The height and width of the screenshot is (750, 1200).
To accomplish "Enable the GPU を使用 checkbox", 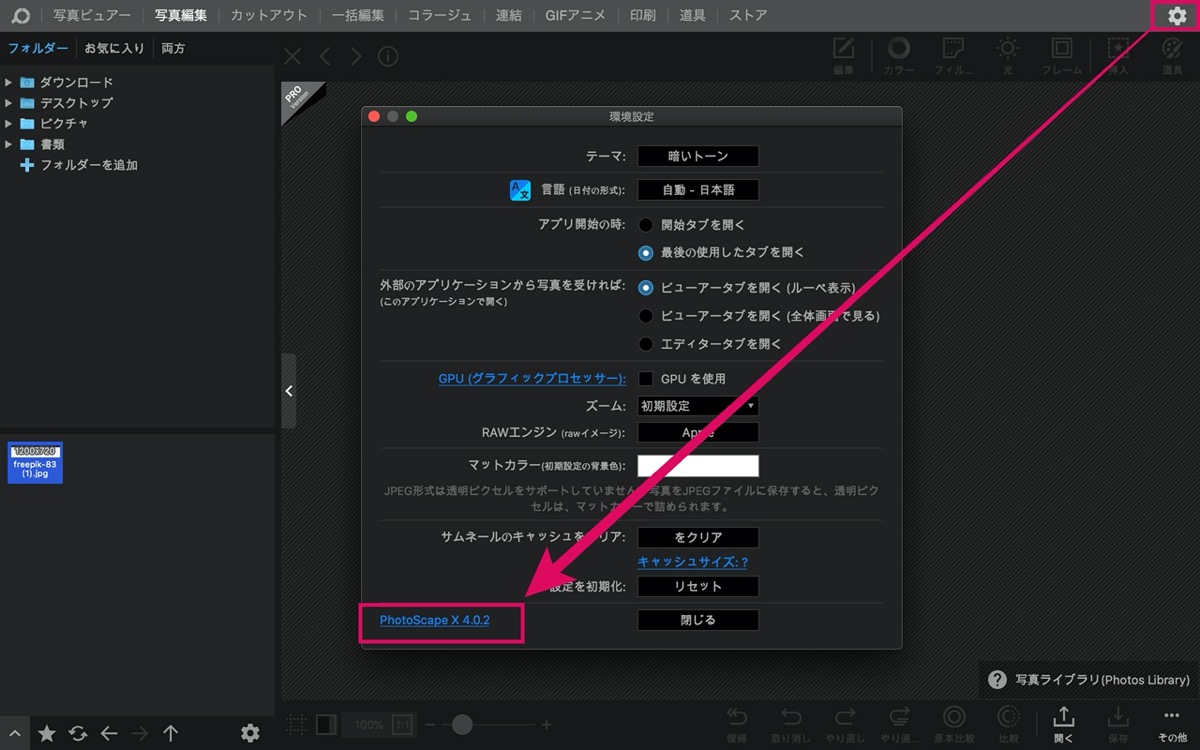I will point(646,379).
